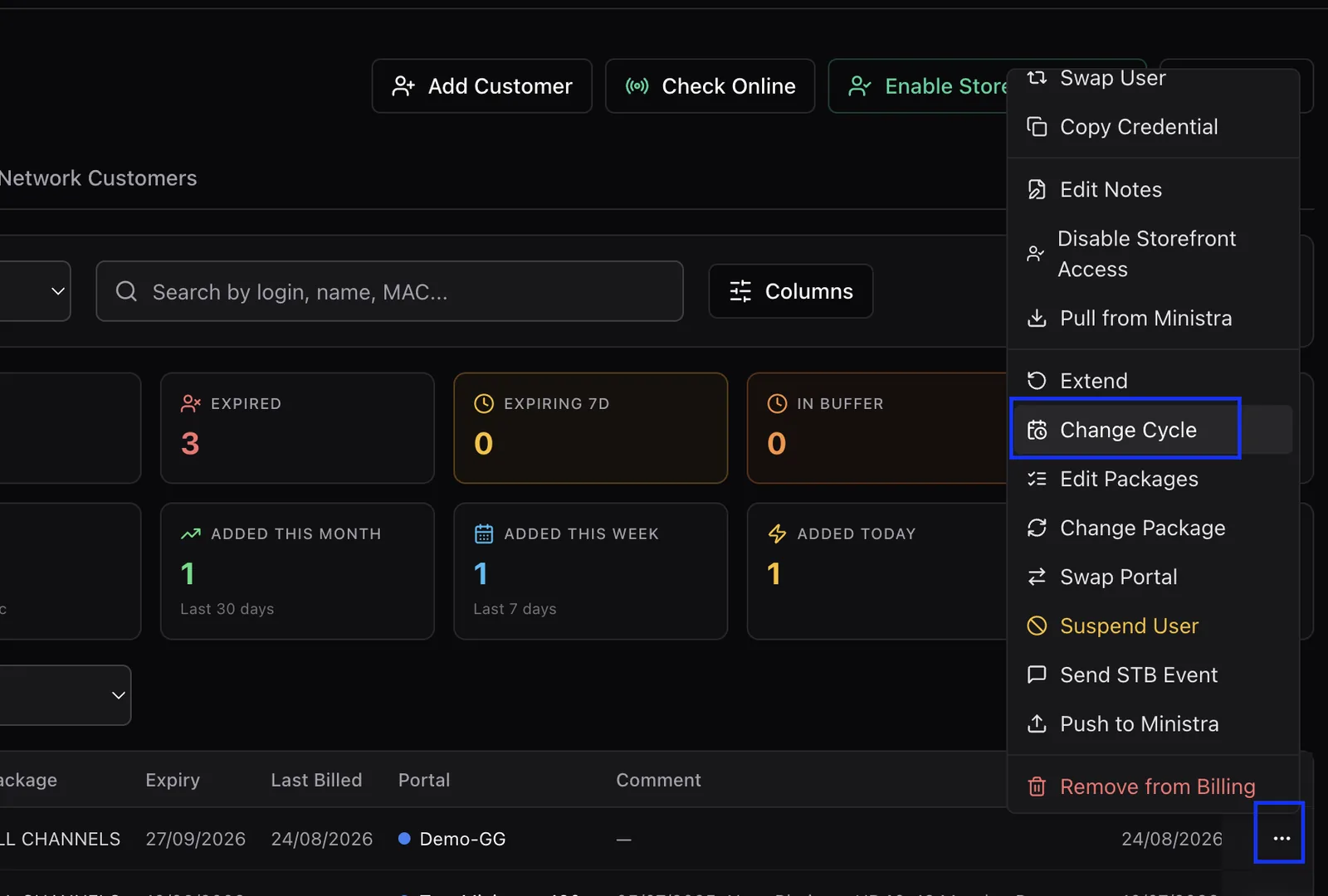Select the Expiring 7D stat card
This screenshot has width=1328, height=896.
tap(591, 428)
